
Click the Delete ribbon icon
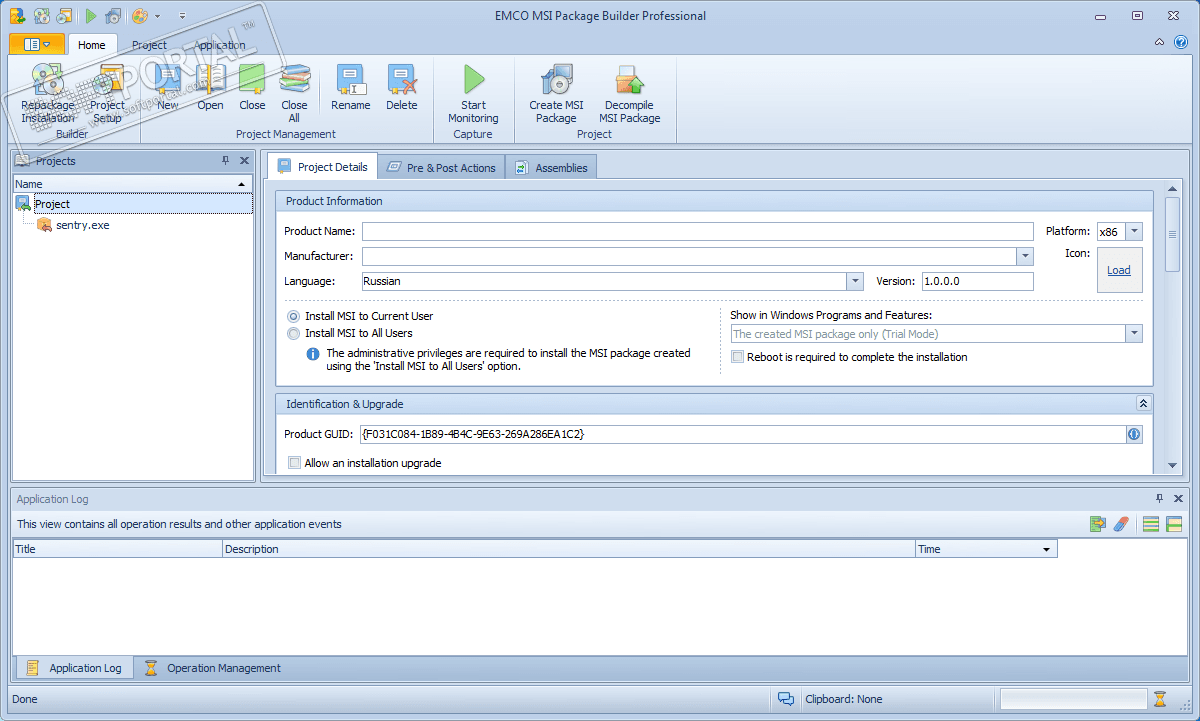tap(402, 88)
